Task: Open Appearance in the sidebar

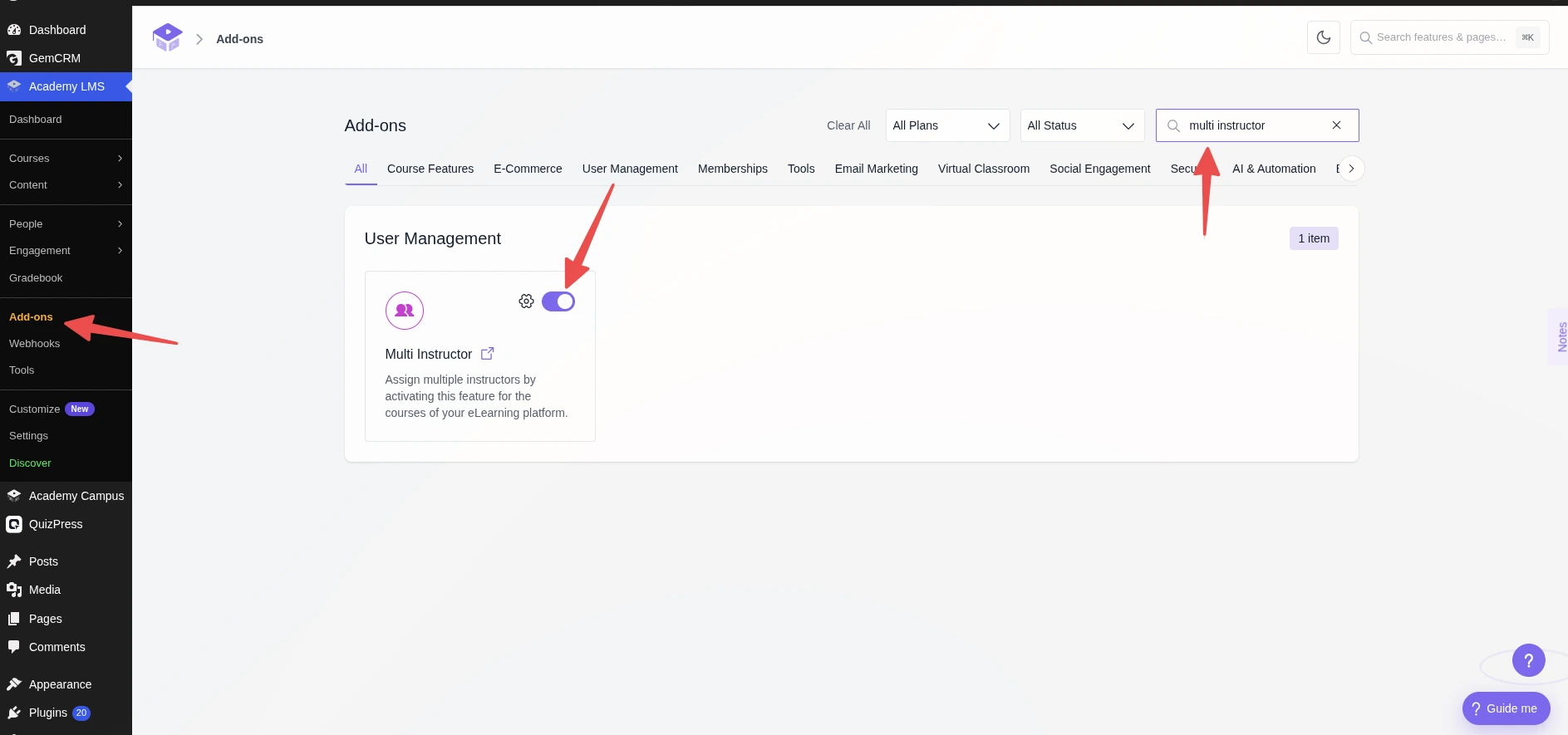Action: [x=66, y=684]
